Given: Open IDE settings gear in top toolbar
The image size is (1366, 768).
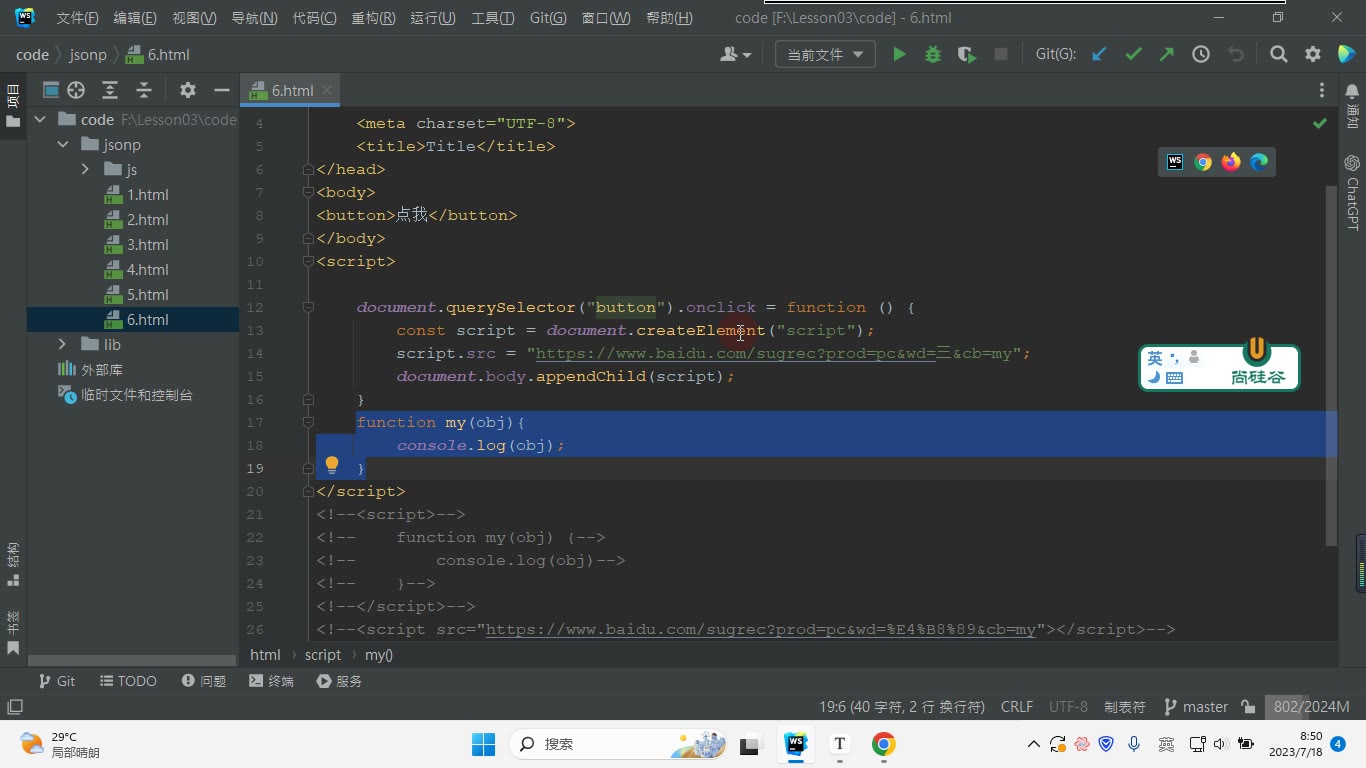Looking at the screenshot, I should tap(1313, 55).
